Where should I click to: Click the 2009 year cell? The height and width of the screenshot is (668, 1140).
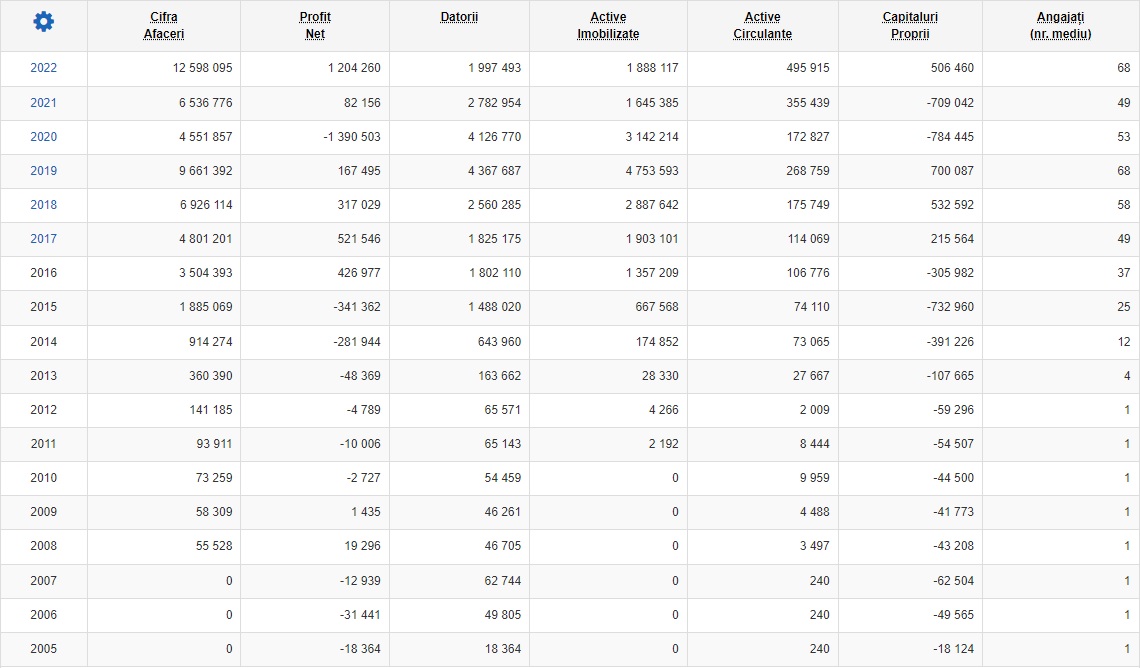[x=44, y=512]
